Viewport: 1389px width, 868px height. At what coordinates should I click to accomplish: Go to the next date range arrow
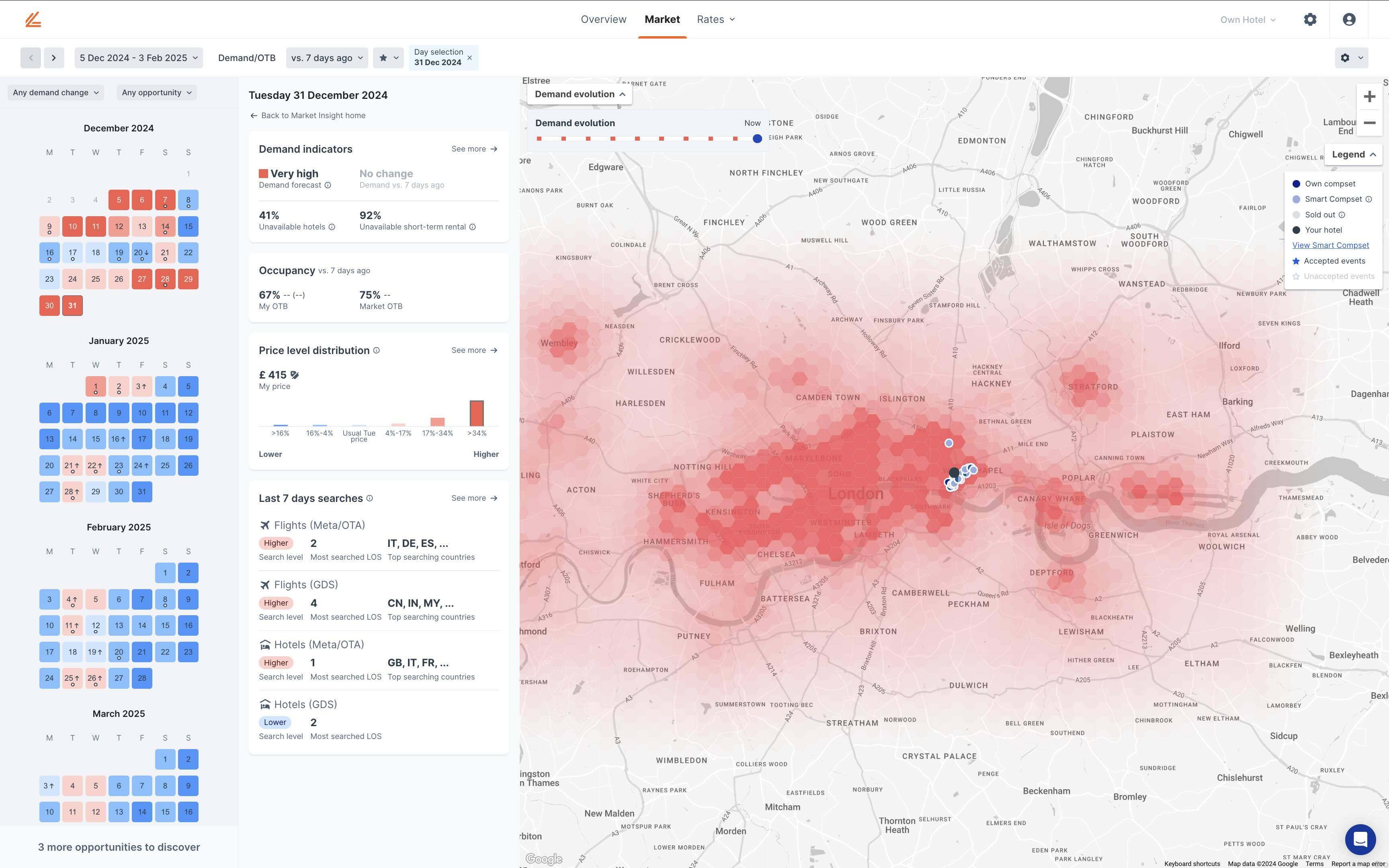click(x=54, y=58)
